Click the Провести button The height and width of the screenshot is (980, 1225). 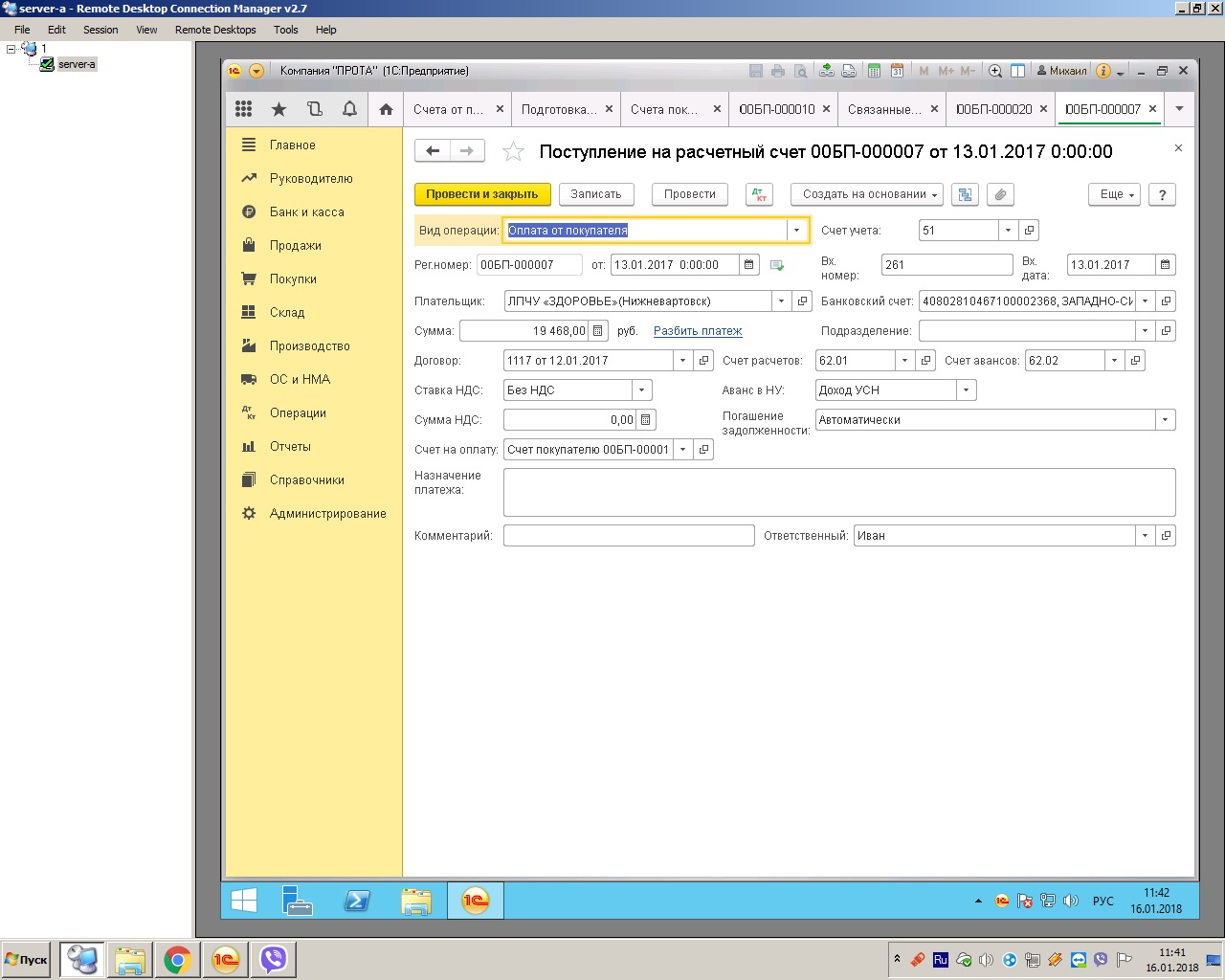[690, 194]
